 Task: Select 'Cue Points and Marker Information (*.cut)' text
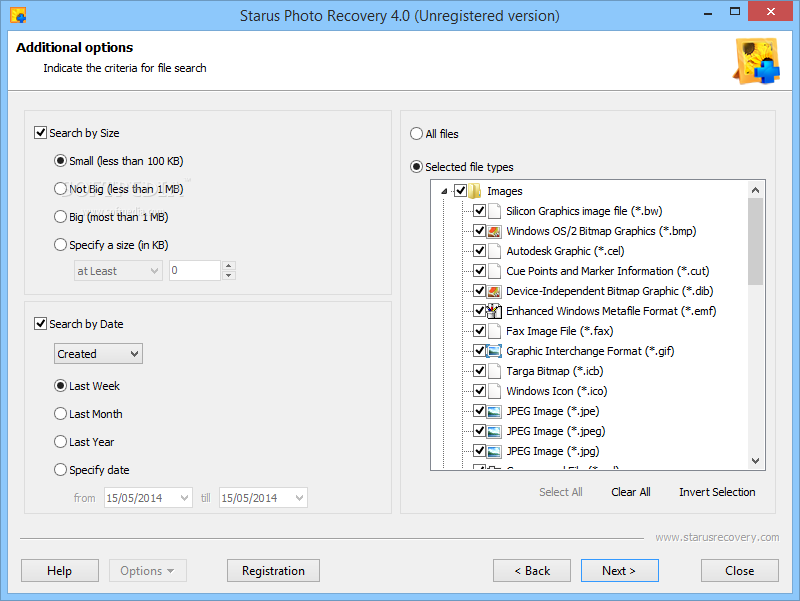coord(608,271)
